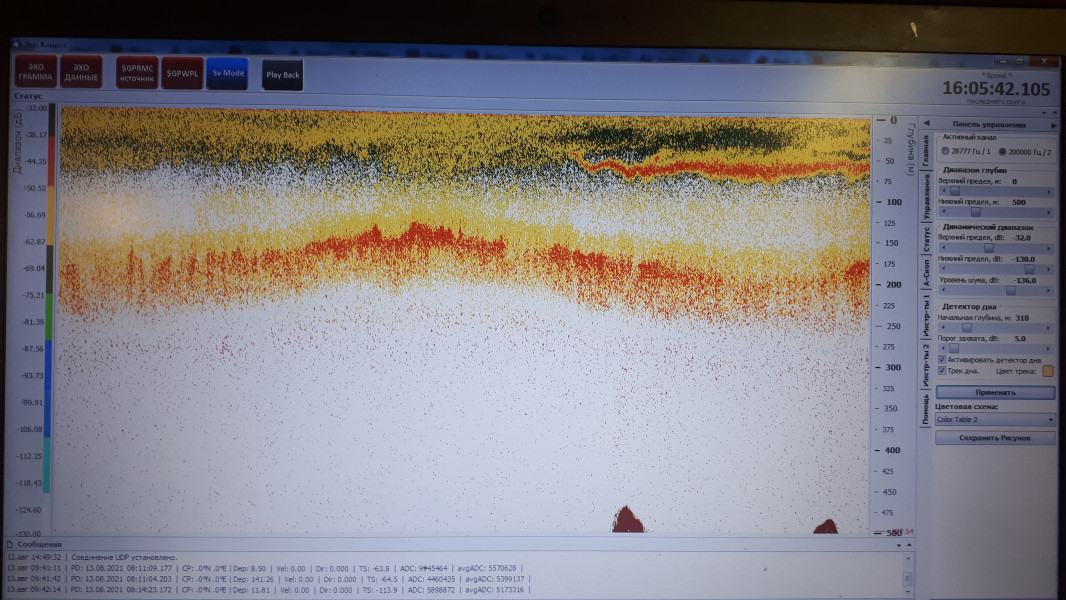The image size is (1066, 600).
Task: Open the ЭХО ДАННЫЕ view
Action: pyautogui.click(x=81, y=73)
